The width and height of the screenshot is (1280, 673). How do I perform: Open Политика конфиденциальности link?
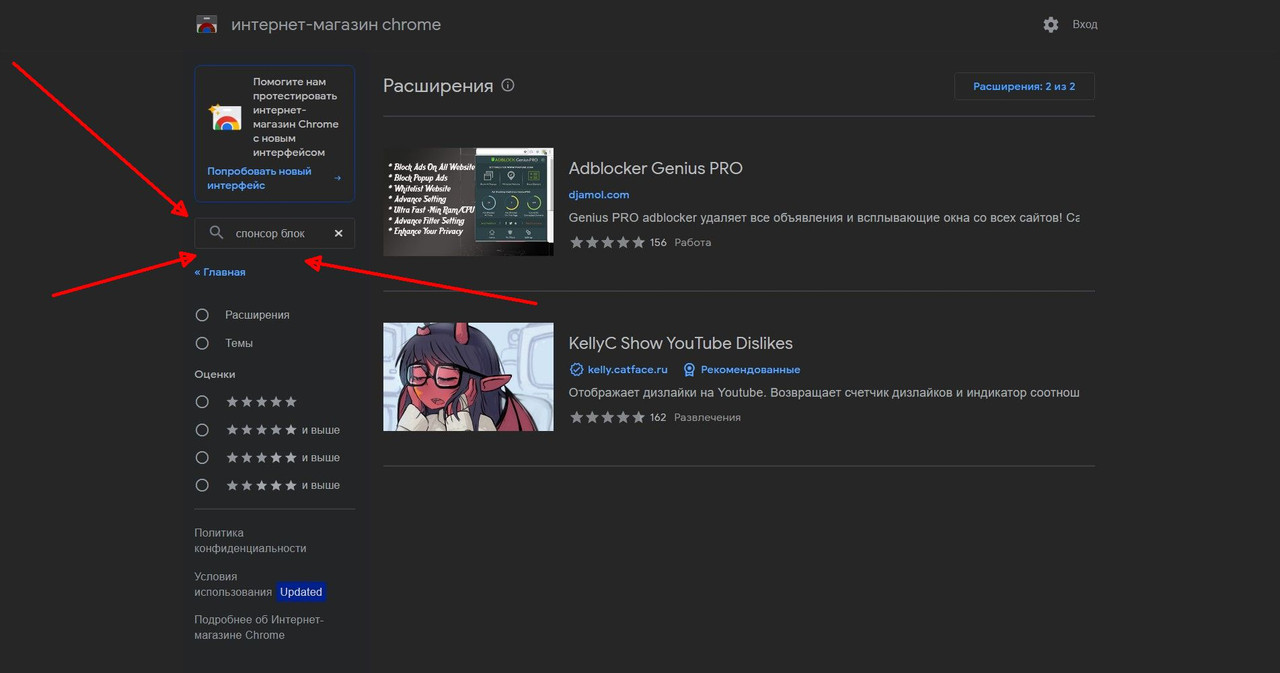pyautogui.click(x=250, y=541)
